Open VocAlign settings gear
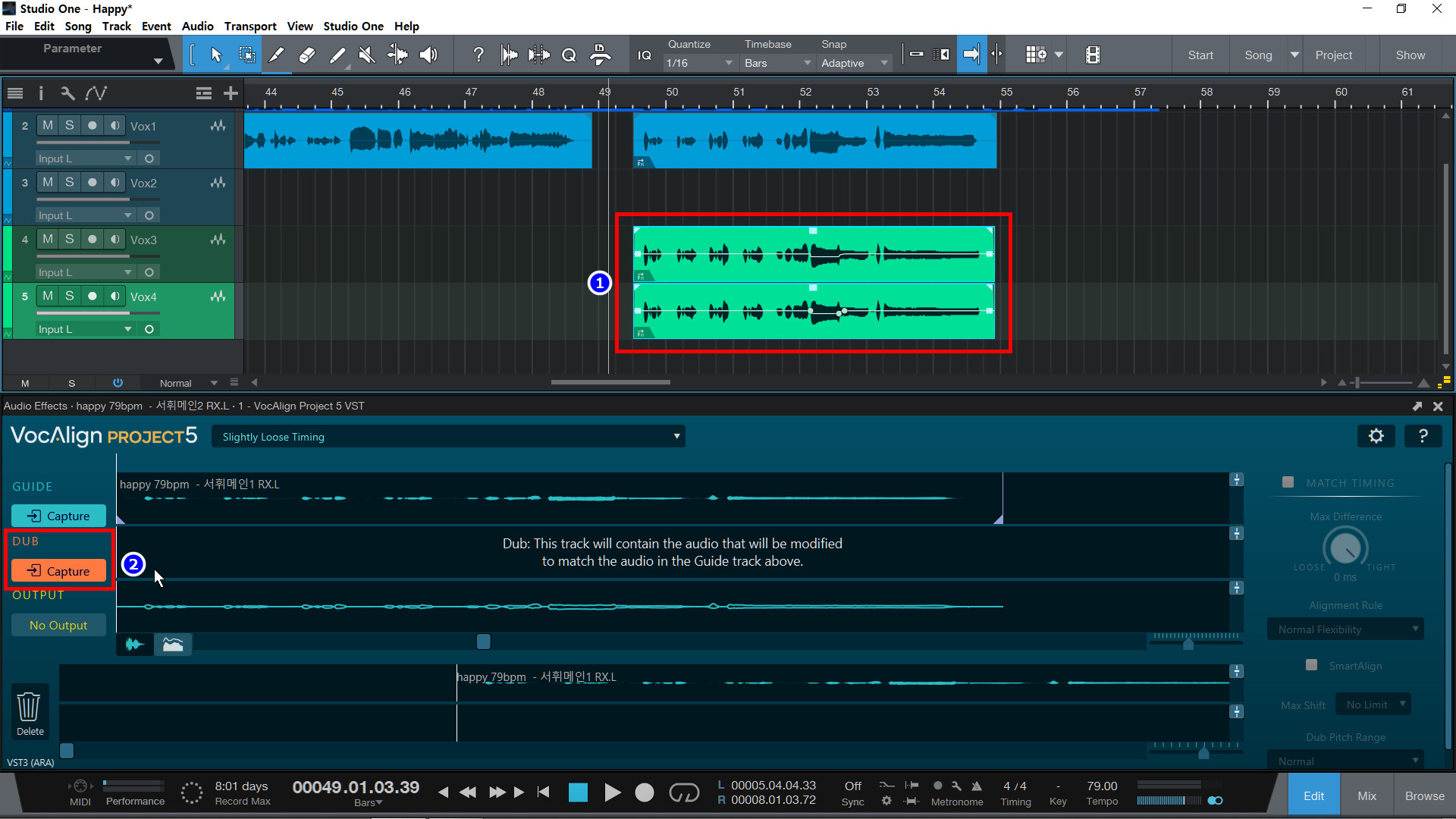The image size is (1456, 819). [x=1376, y=436]
